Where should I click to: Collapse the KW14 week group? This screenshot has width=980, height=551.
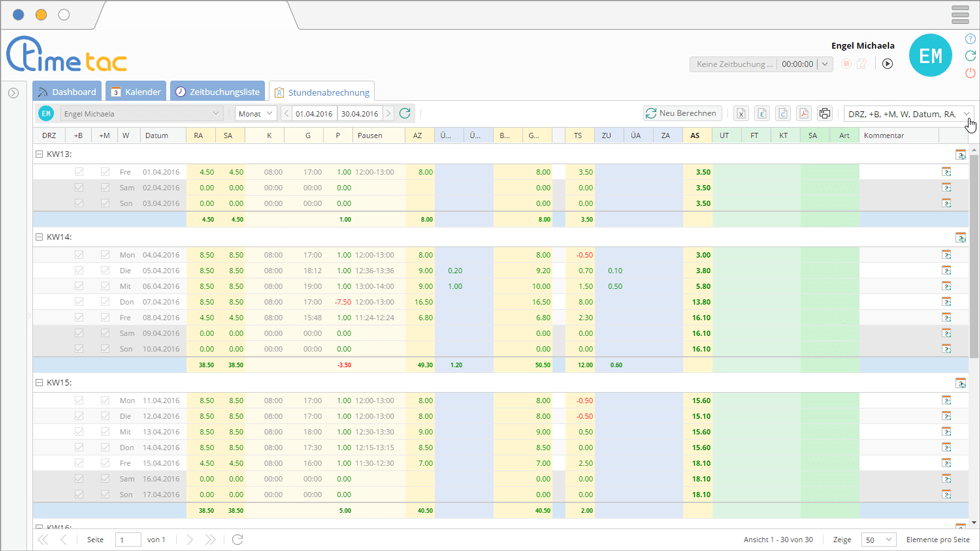tap(39, 238)
